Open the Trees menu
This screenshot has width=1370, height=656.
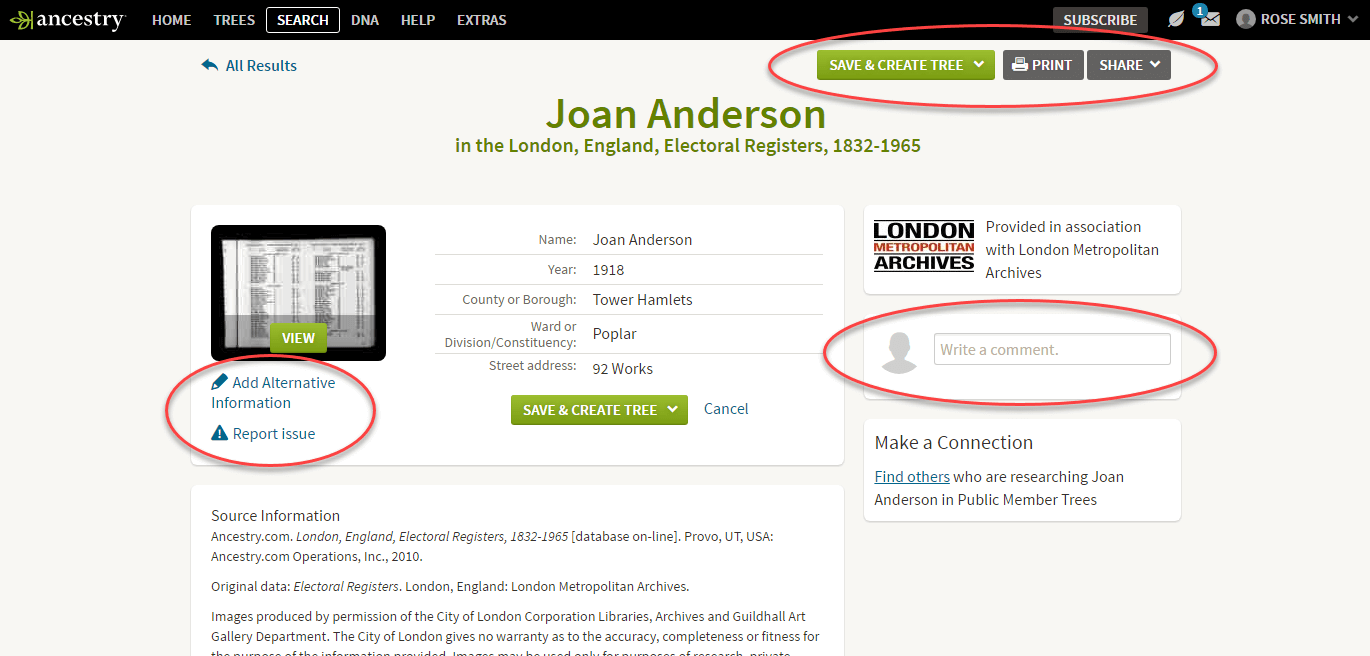point(234,20)
